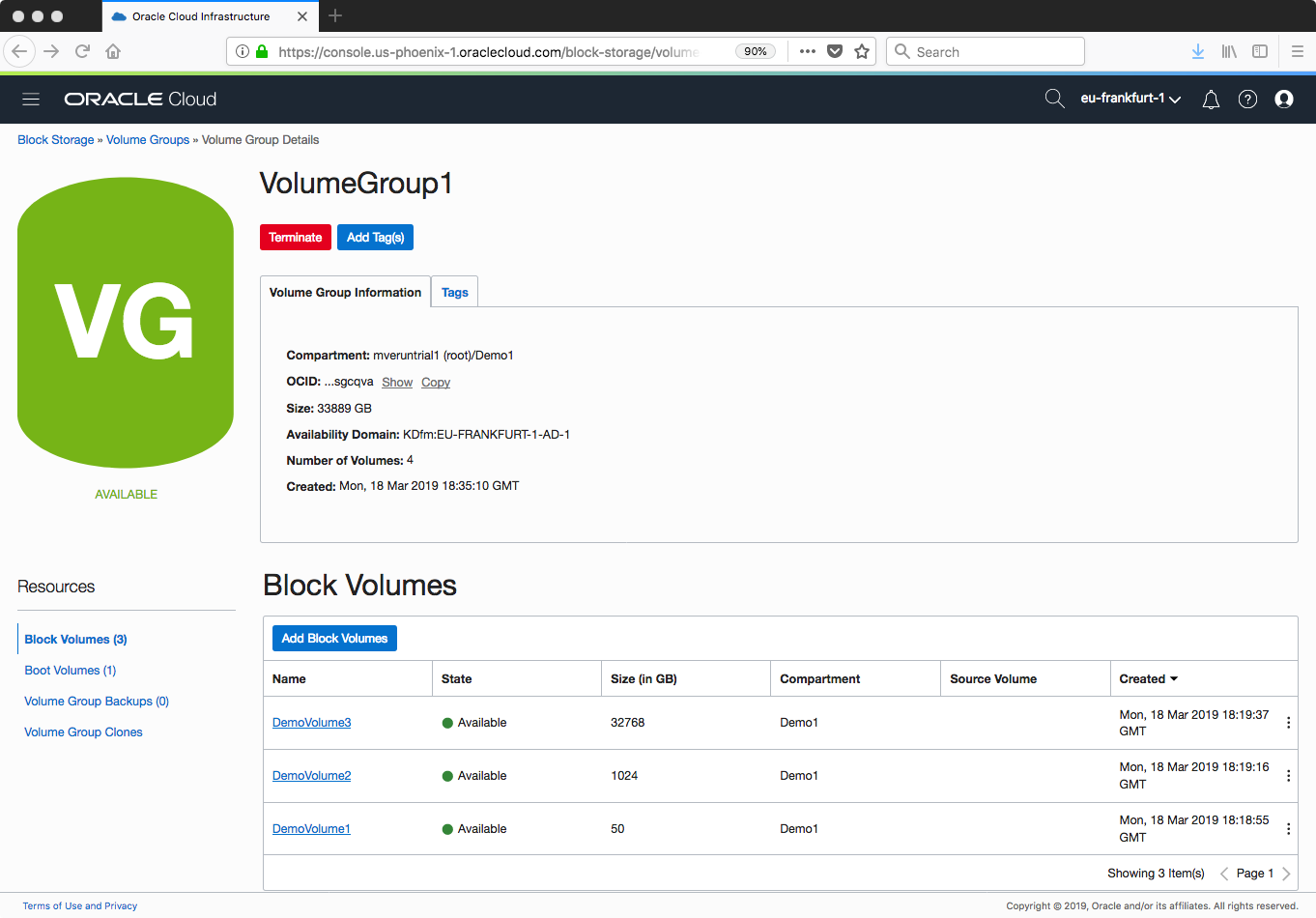Click the Showing 3 Item(s) text

[1156, 874]
